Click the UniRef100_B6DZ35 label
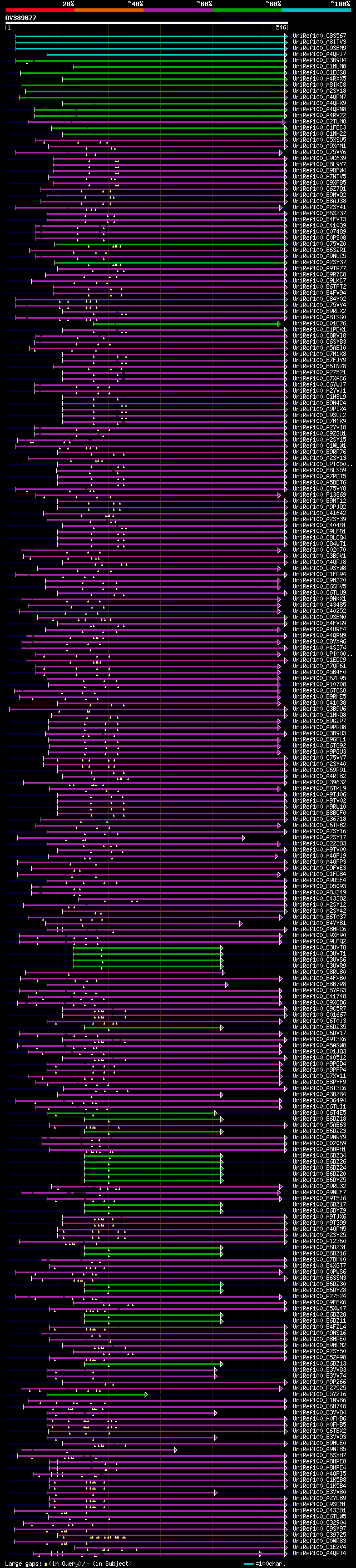Viewport: 356px width, 1568px height. click(319, 1027)
